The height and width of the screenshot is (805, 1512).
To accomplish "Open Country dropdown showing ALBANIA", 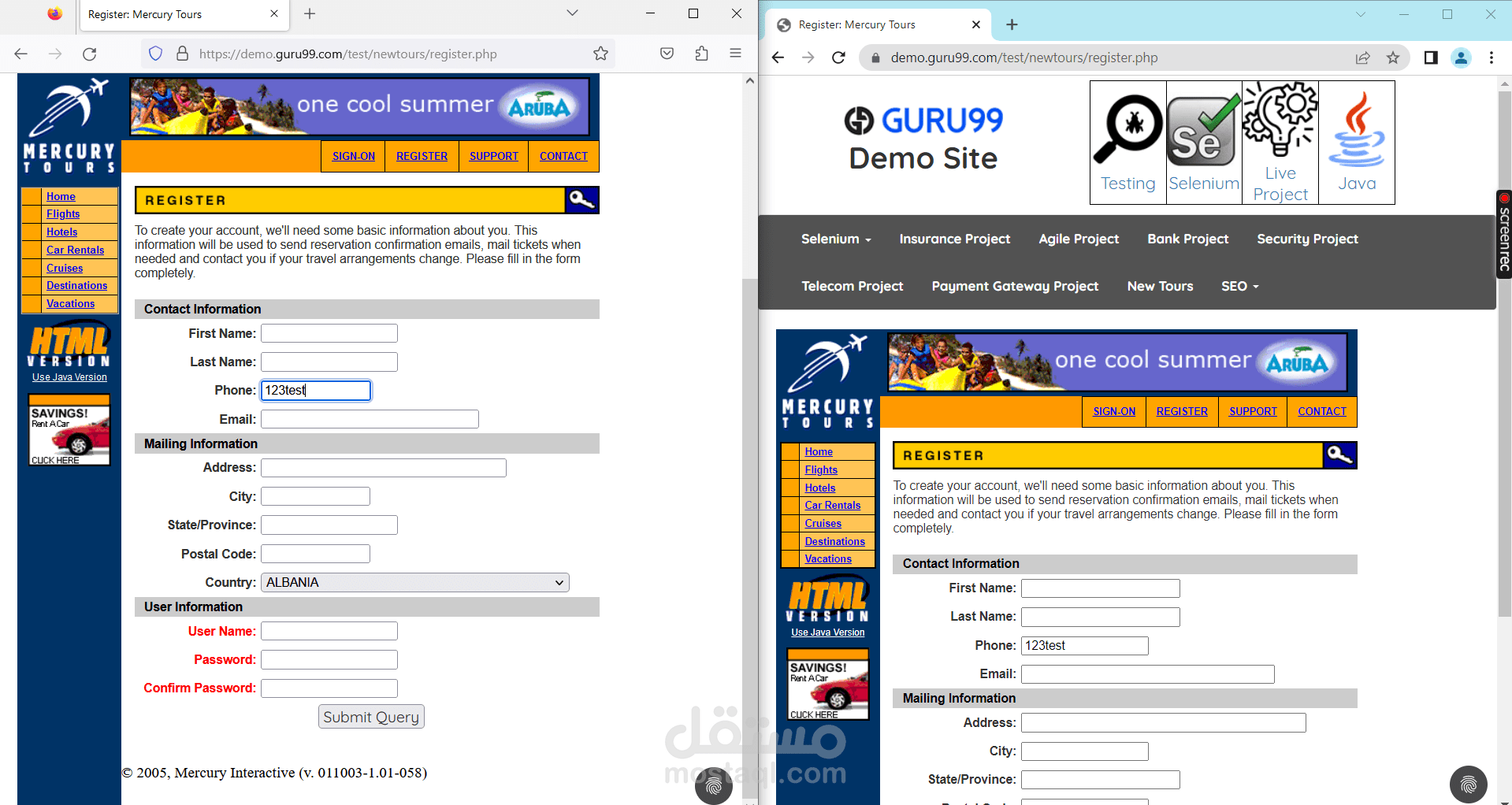I will point(415,582).
